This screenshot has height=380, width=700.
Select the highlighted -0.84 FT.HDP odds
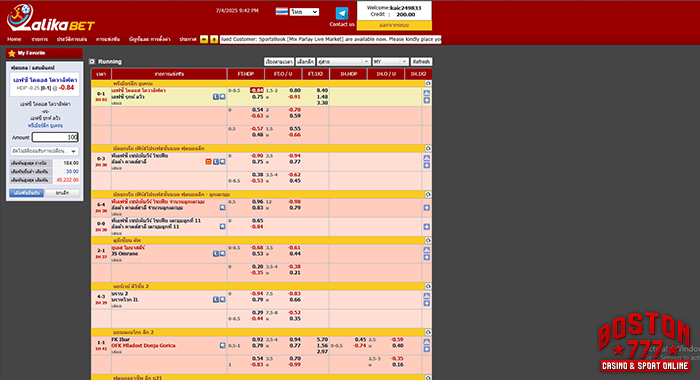257,90
